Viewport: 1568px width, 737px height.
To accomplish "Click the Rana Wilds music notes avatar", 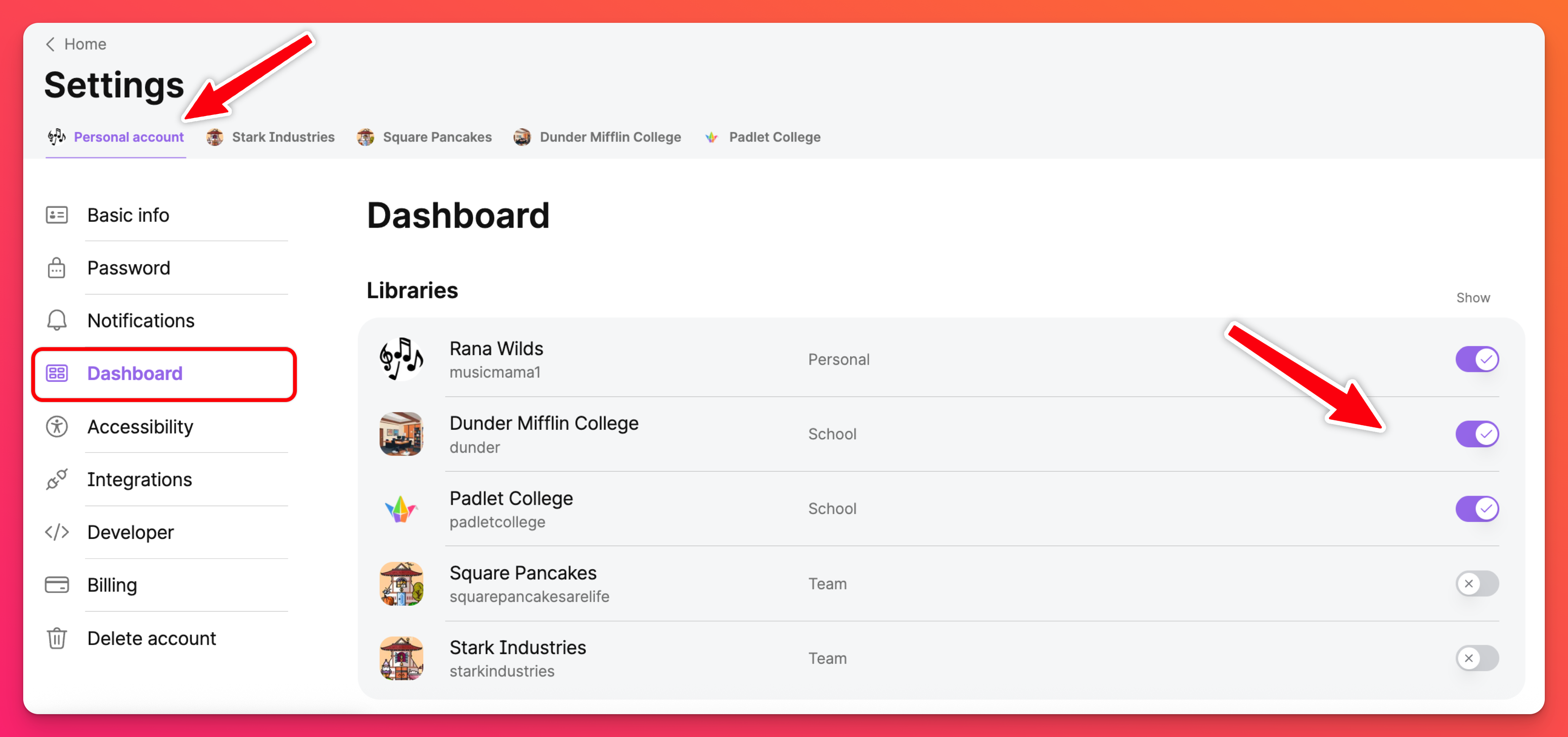I will pos(401,359).
